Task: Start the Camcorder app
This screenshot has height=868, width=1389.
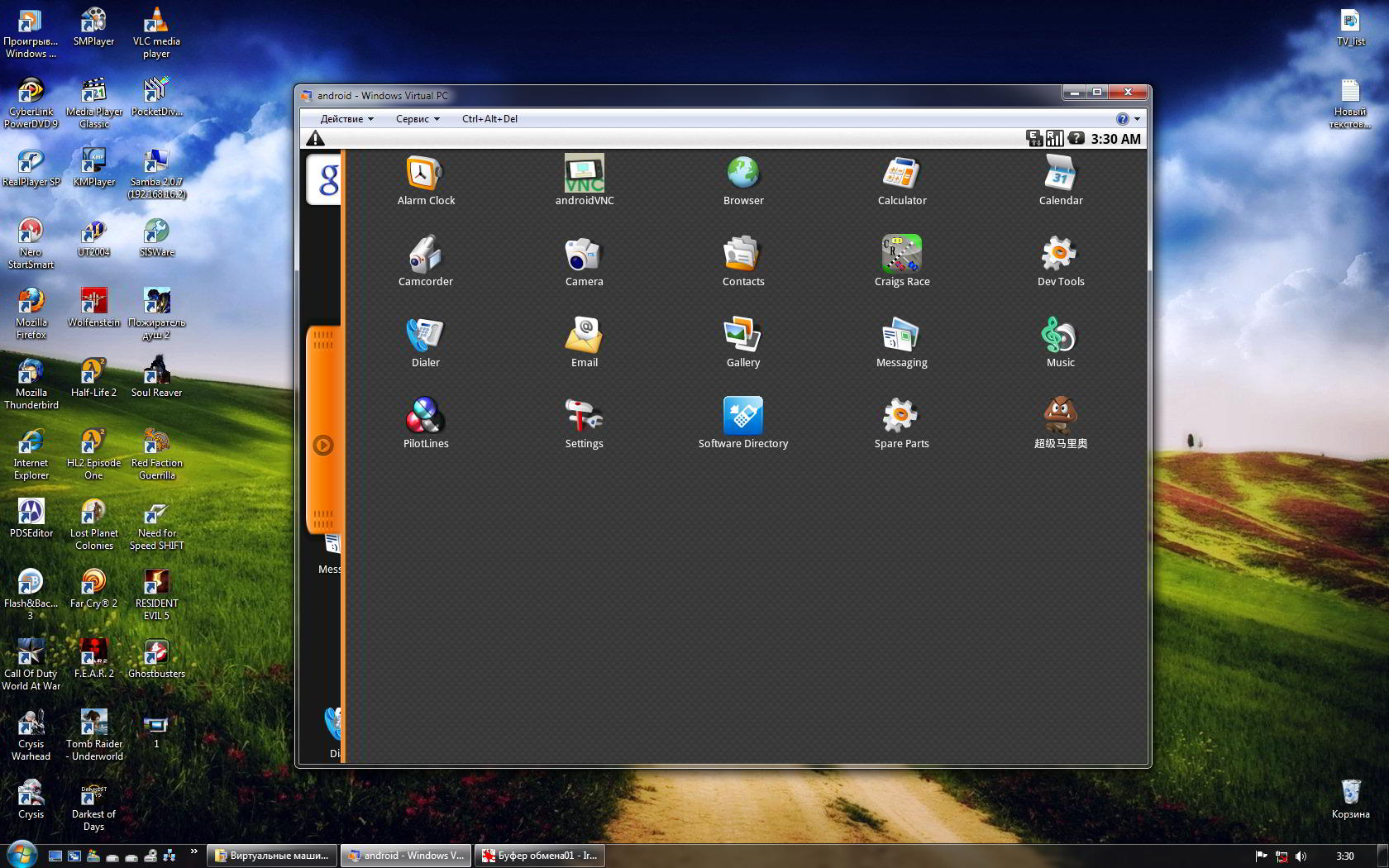Action: tap(426, 261)
